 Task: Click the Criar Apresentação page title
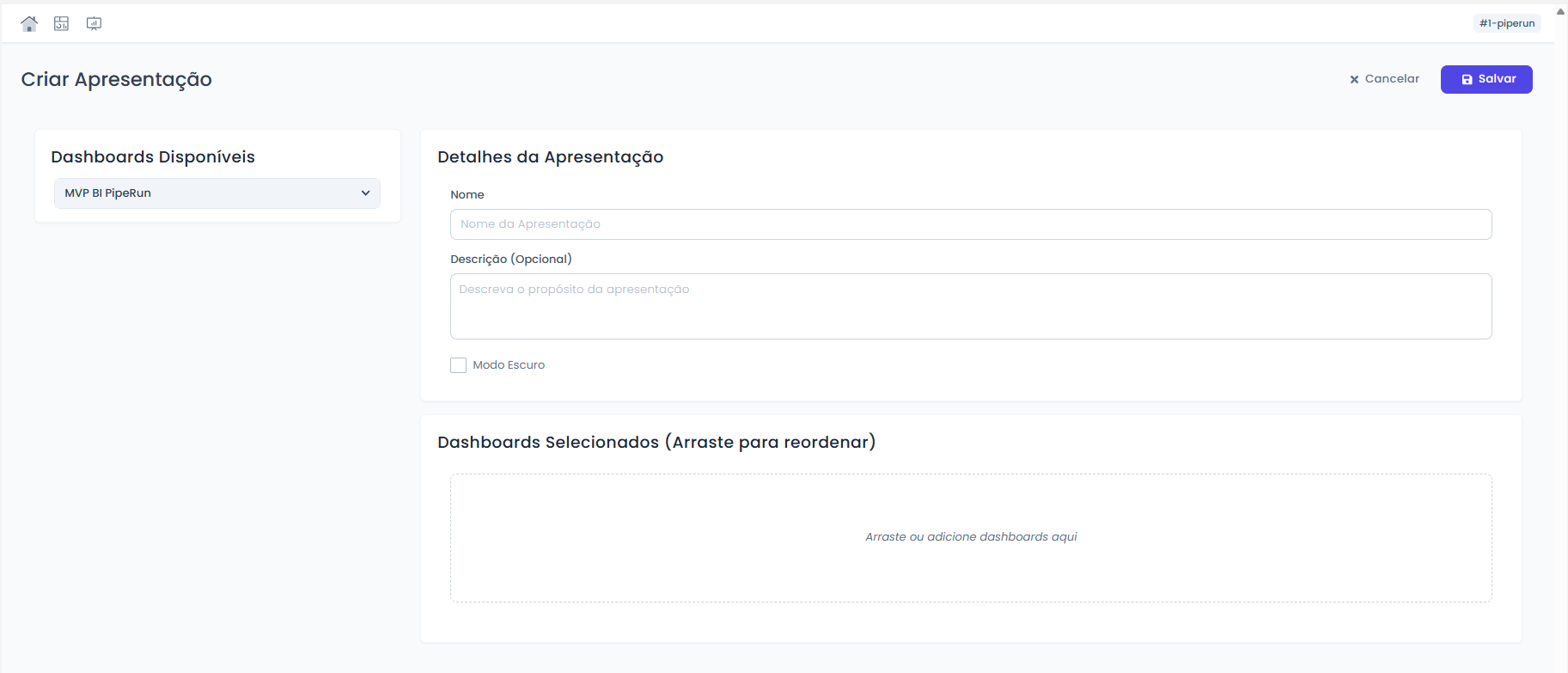click(x=117, y=79)
